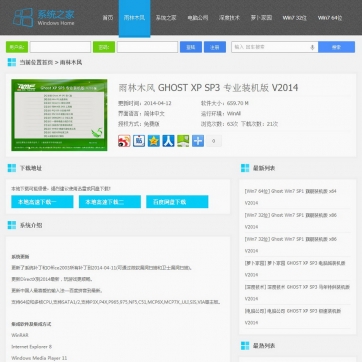Click 百度网盘下载 download button
This screenshot has height=362, width=362.
coord(177,202)
